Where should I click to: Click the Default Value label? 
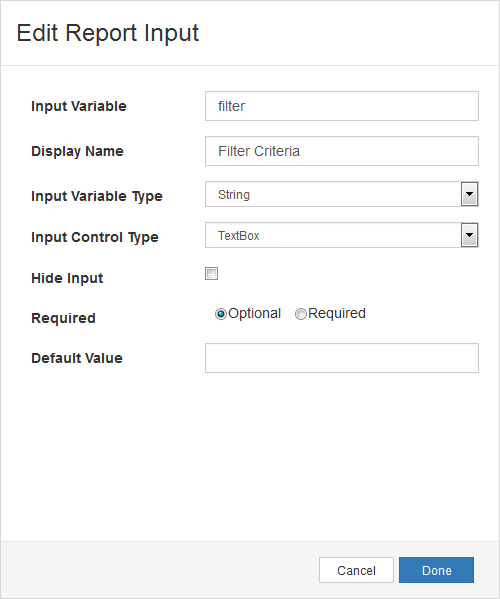point(77,358)
